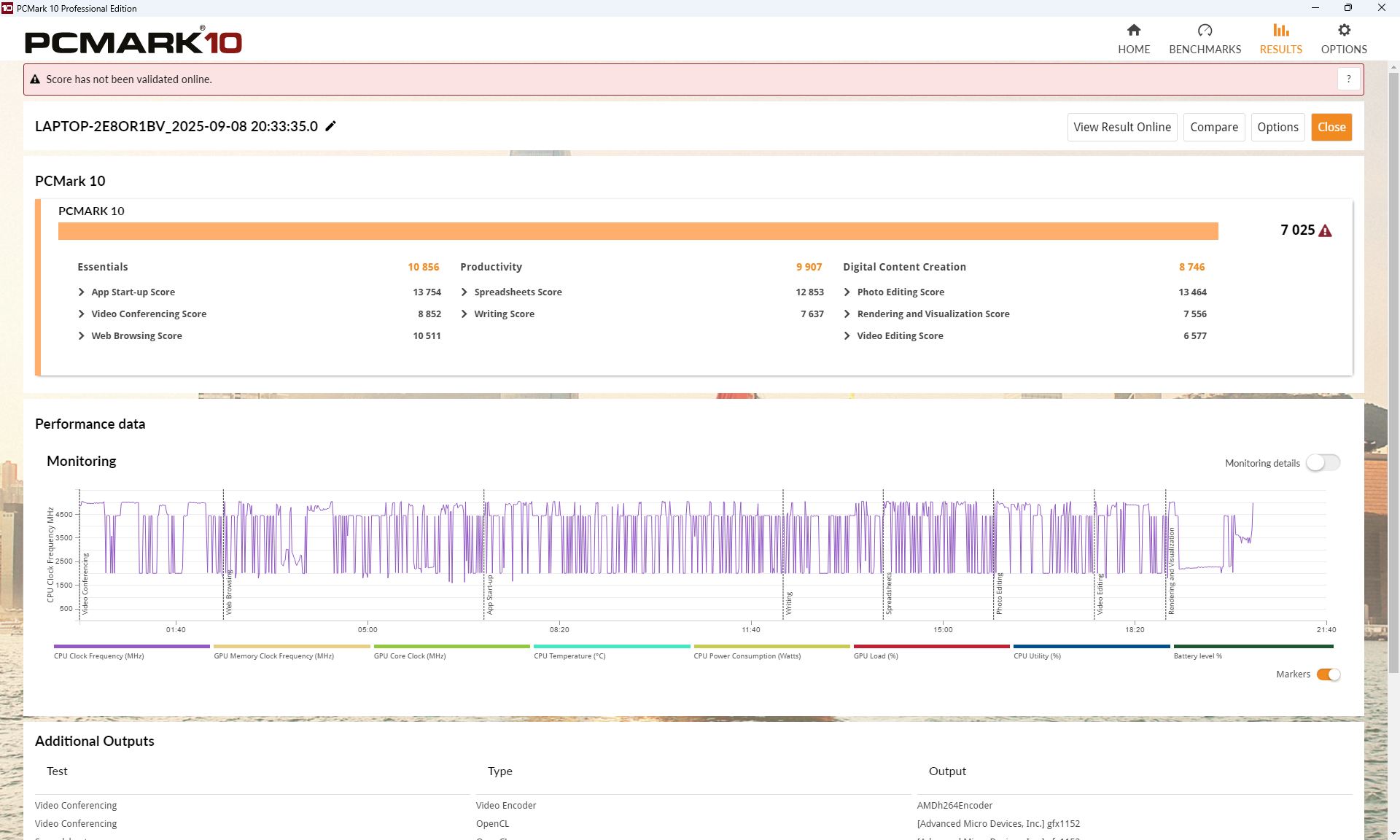Click the question mark help icon
Image resolution: width=1400 pixels, height=840 pixels.
1348,79
